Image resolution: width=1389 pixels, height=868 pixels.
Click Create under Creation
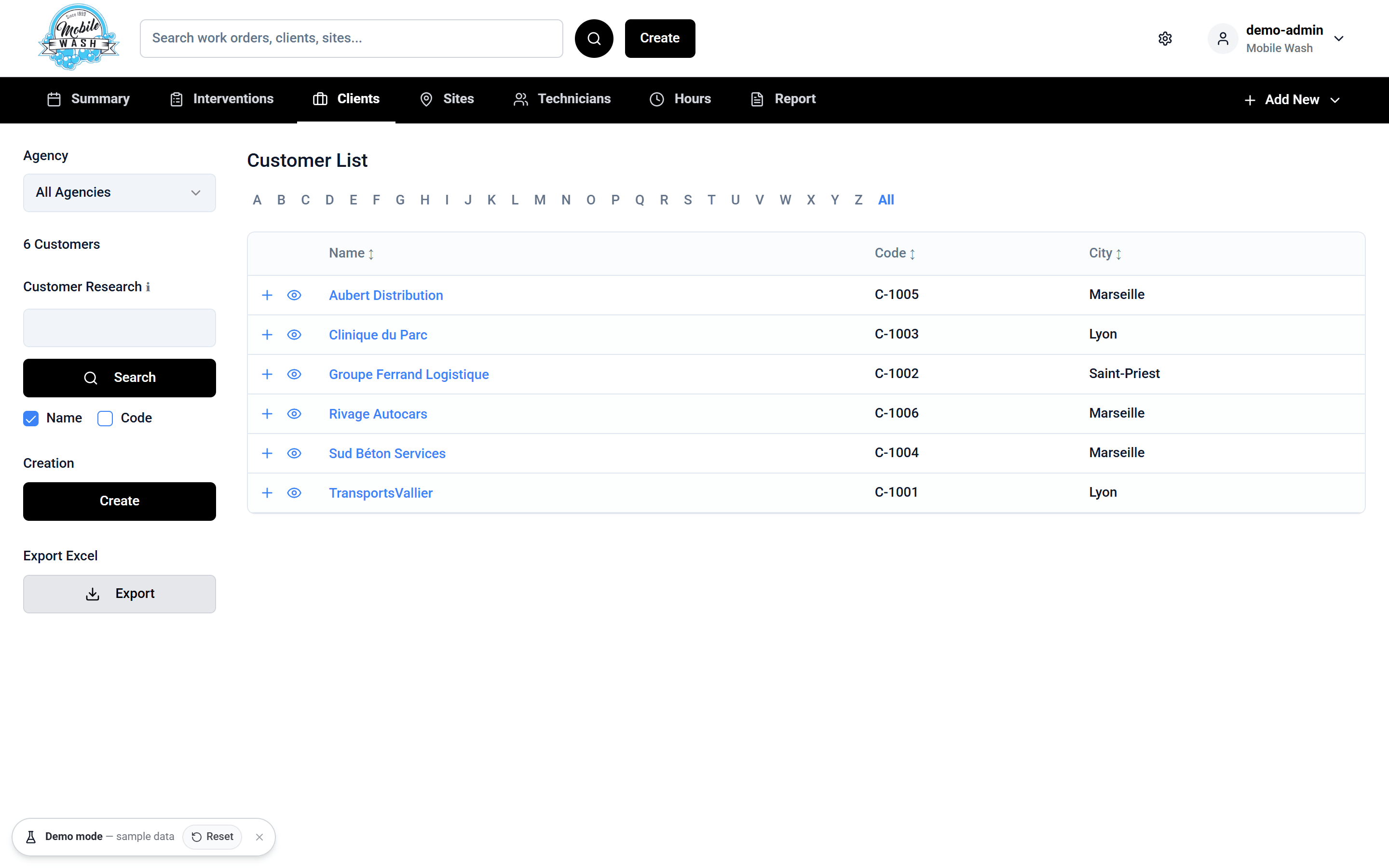[120, 501]
